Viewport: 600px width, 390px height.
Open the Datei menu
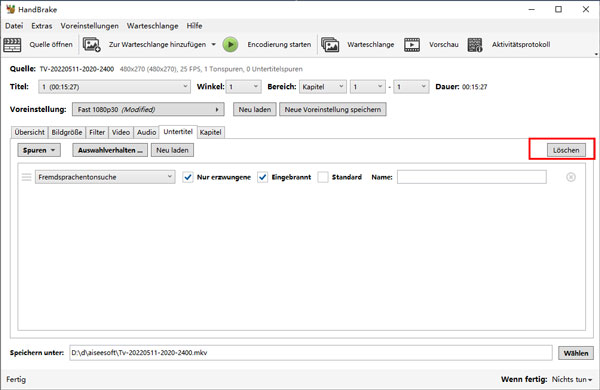14,26
